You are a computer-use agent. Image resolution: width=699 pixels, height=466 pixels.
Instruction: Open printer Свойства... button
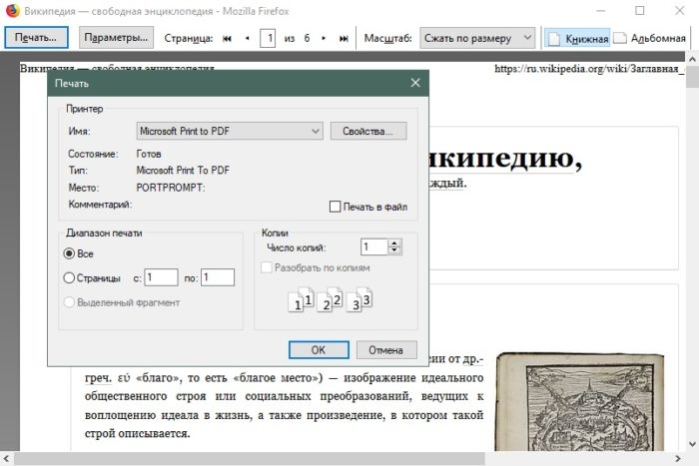(x=368, y=131)
